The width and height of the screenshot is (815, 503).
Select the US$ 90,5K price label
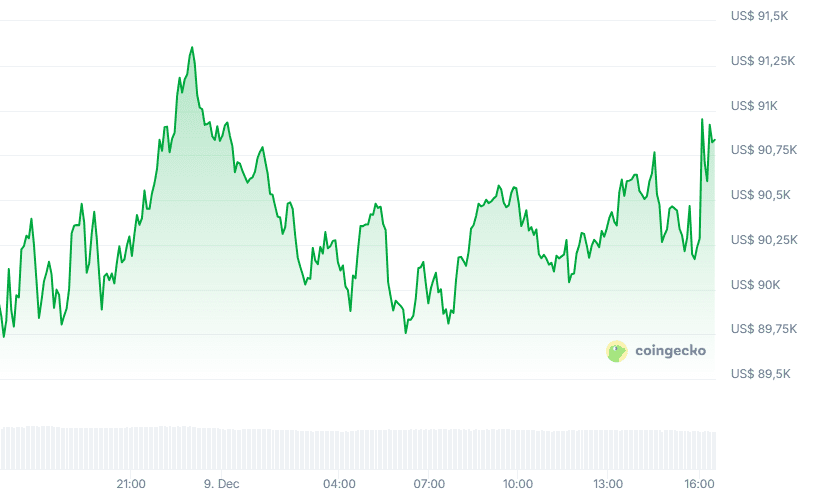click(x=762, y=195)
